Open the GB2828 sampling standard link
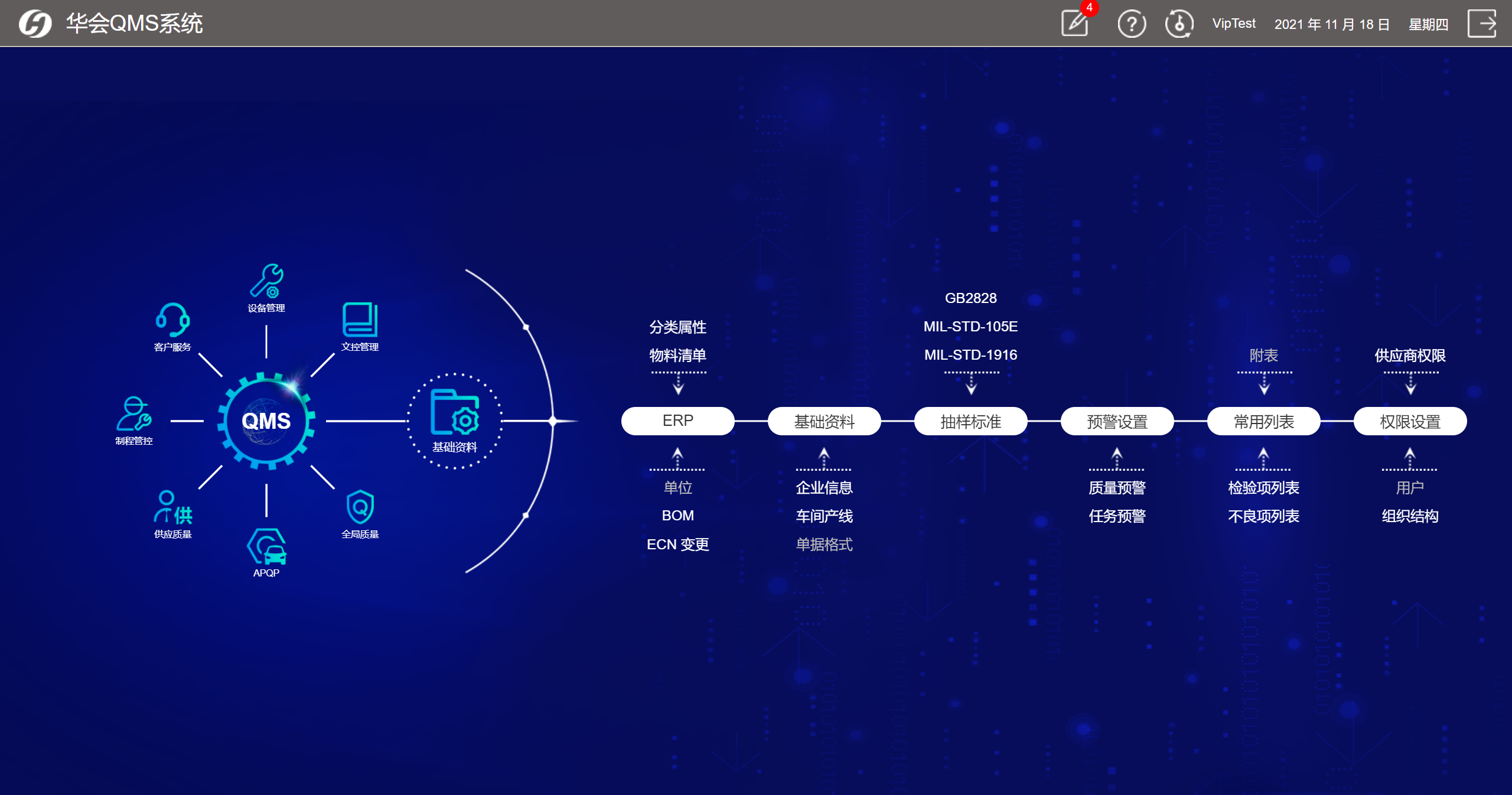This screenshot has height=795, width=1512. (970, 298)
